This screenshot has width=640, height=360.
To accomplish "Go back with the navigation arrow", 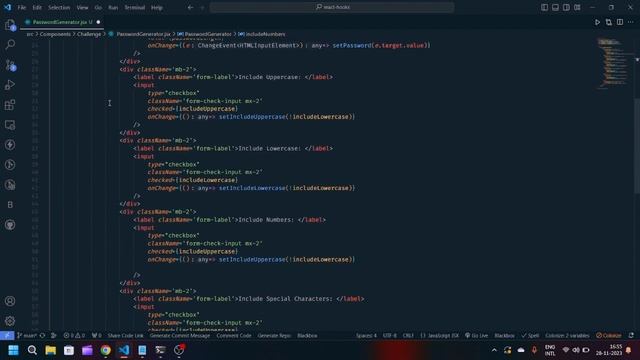I will pyautogui.click(x=190, y=7).
